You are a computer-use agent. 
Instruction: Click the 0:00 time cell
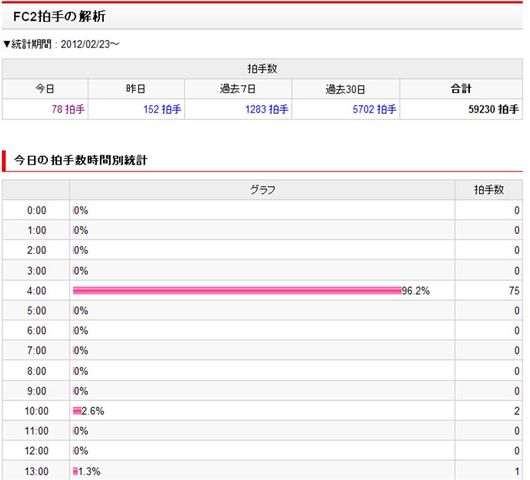(37, 211)
